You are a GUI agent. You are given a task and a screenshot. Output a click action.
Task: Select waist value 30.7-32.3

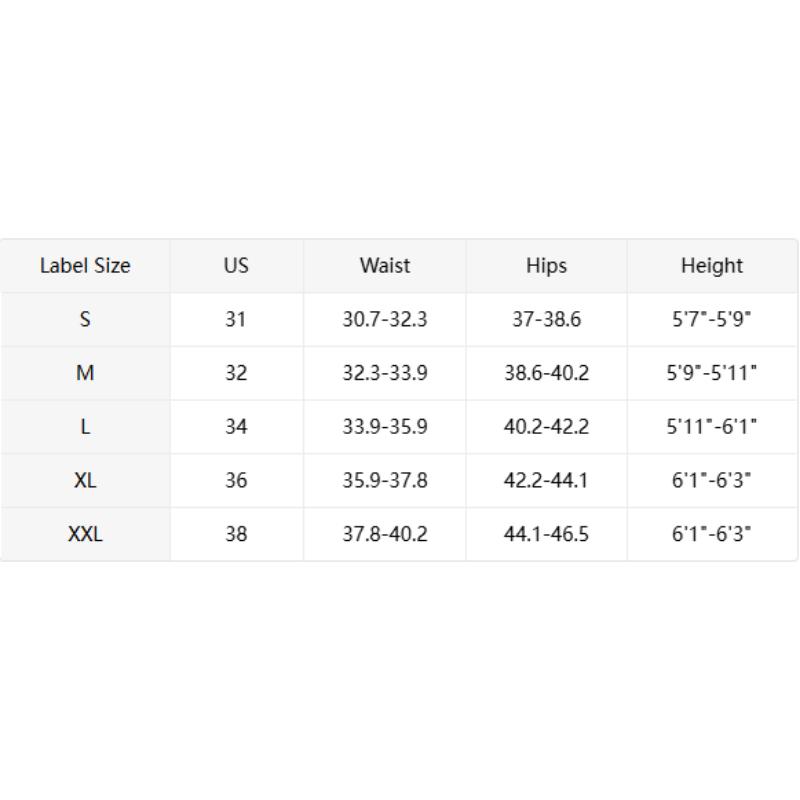pyautogui.click(x=385, y=320)
